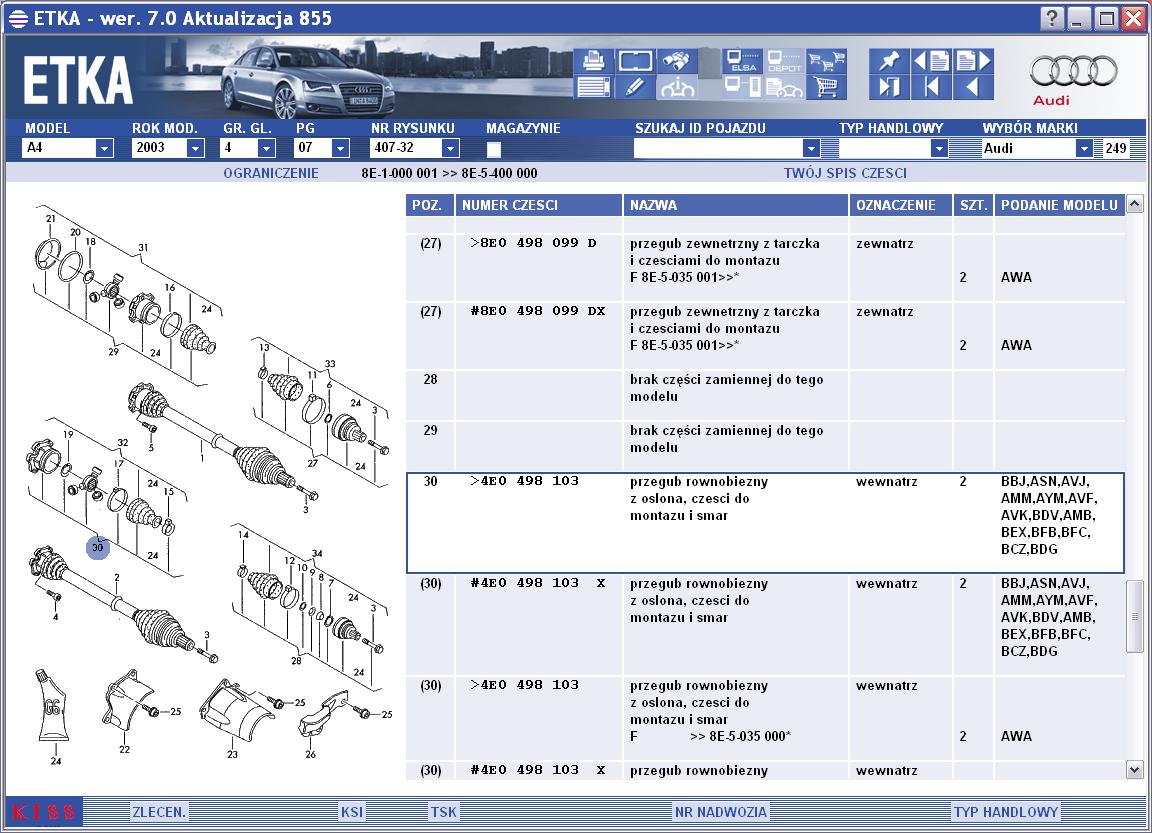Click the scroll down arrow of parts list
The height and width of the screenshot is (833, 1152).
[x=1134, y=770]
